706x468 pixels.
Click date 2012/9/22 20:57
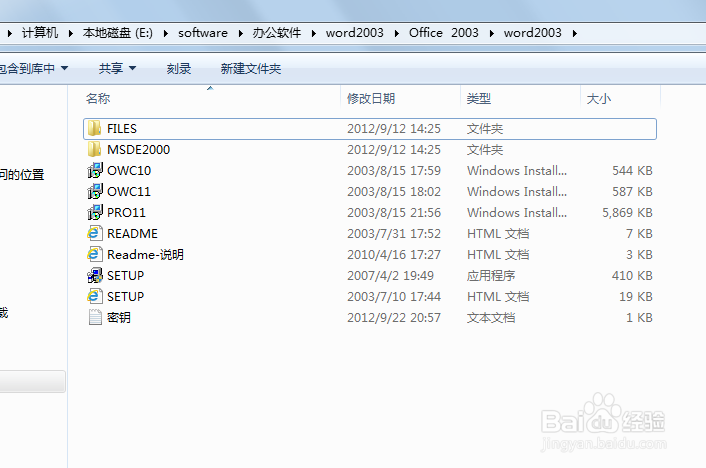coord(394,318)
